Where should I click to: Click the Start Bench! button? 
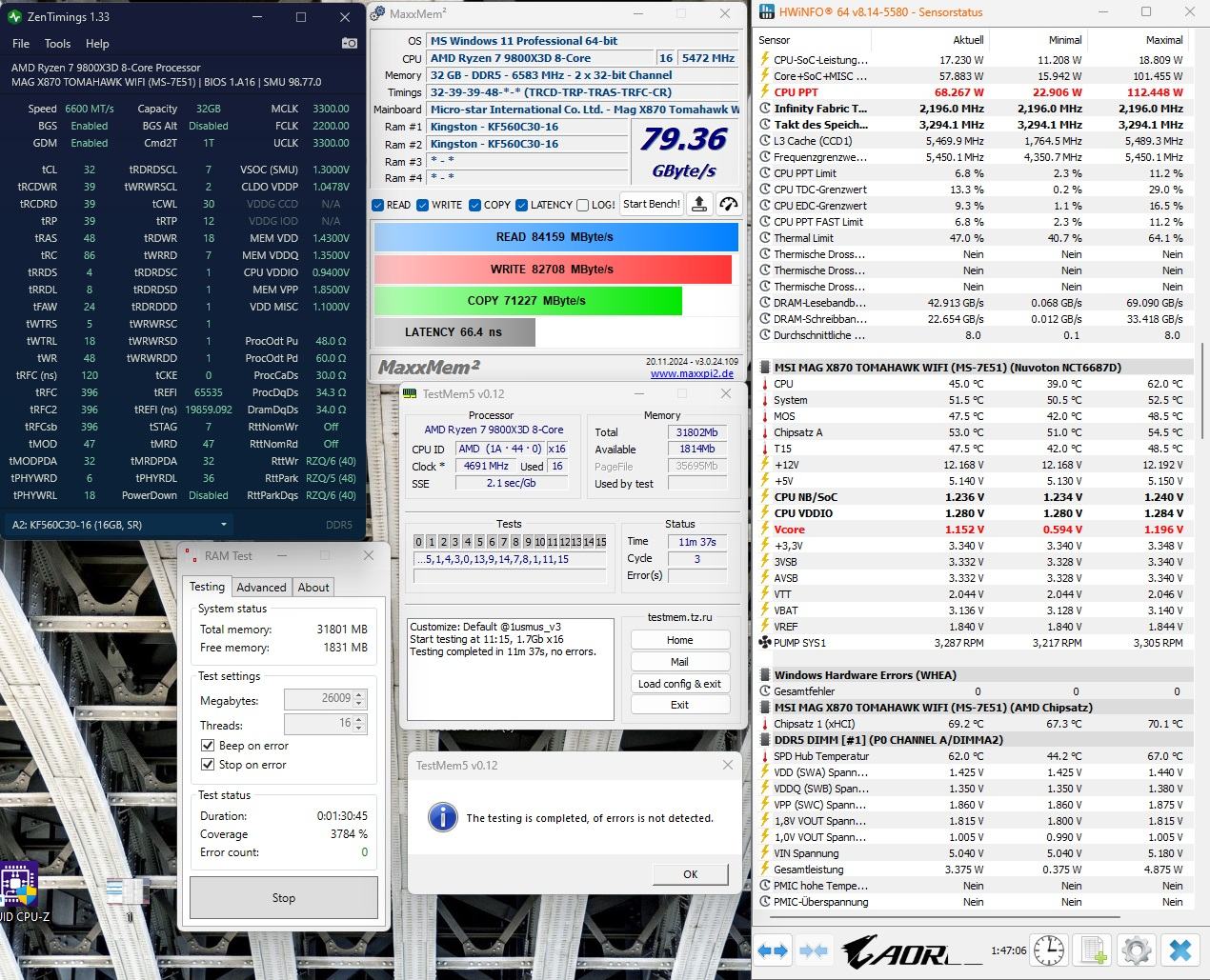click(x=652, y=204)
